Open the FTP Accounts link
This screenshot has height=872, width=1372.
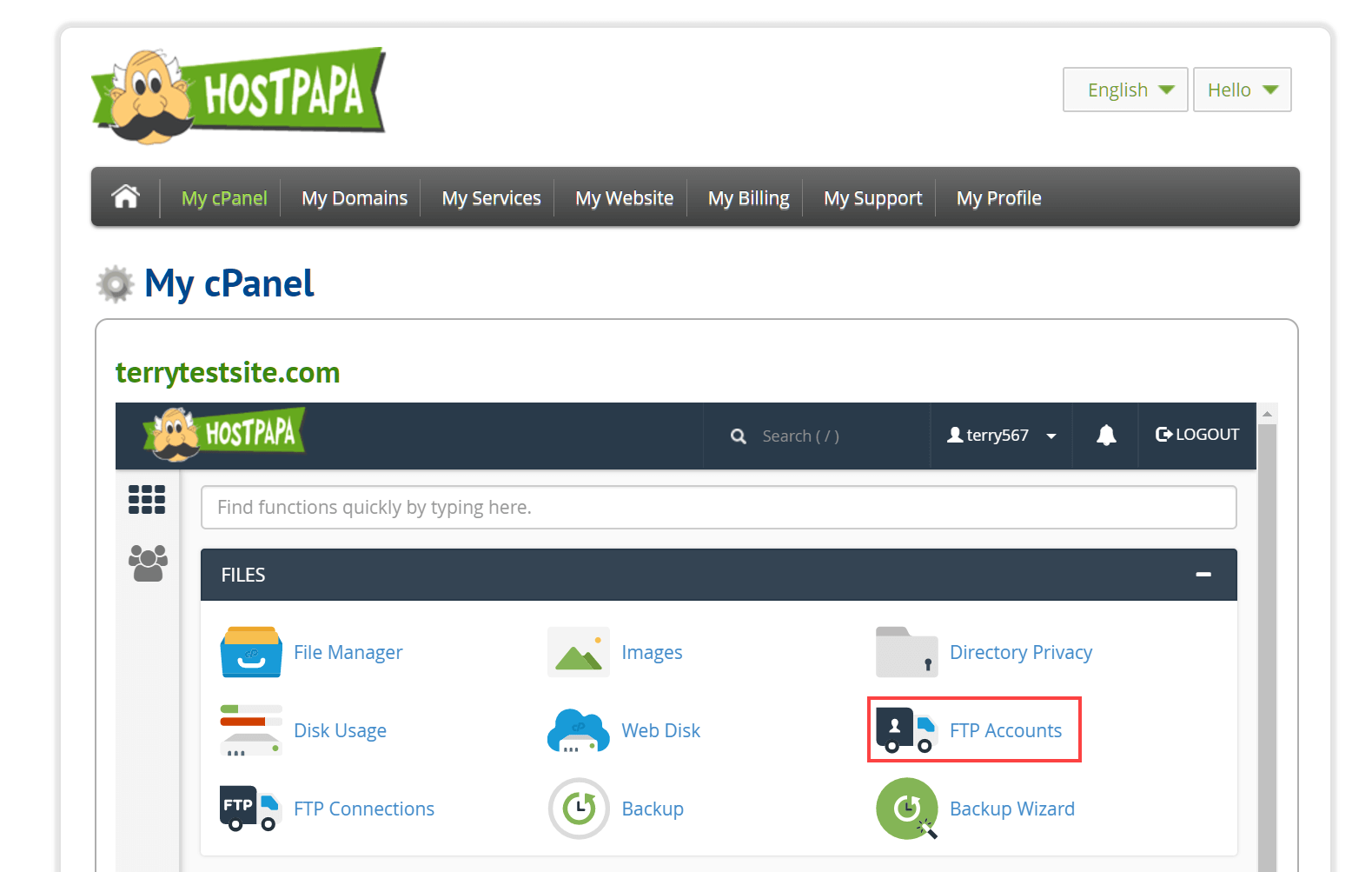click(x=1006, y=730)
